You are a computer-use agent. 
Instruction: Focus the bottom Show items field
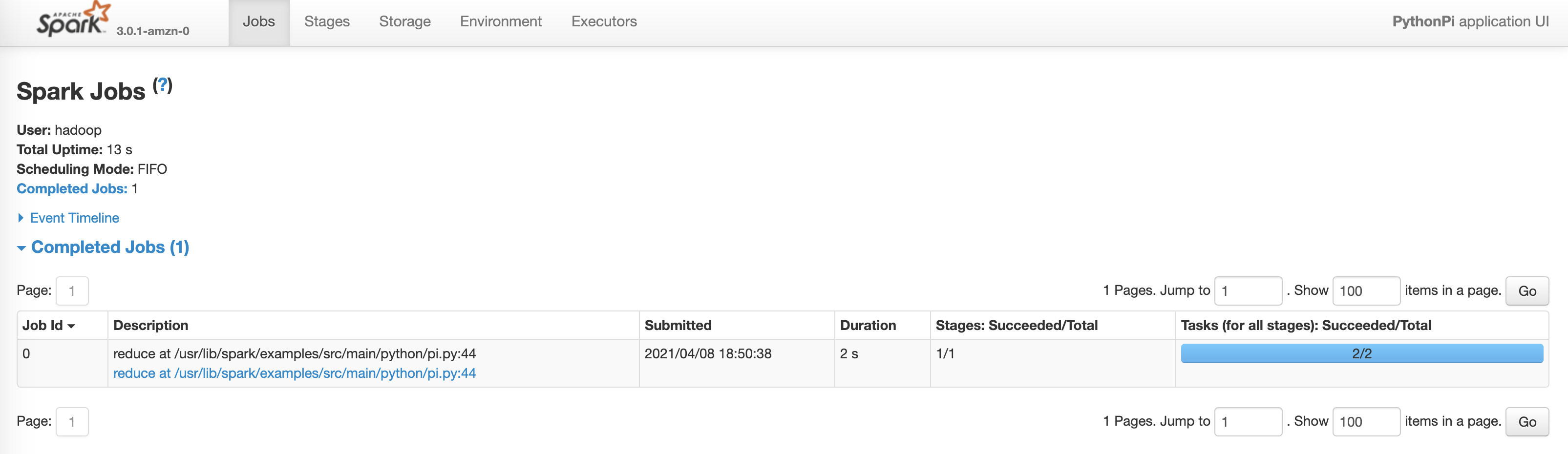coord(1366,422)
